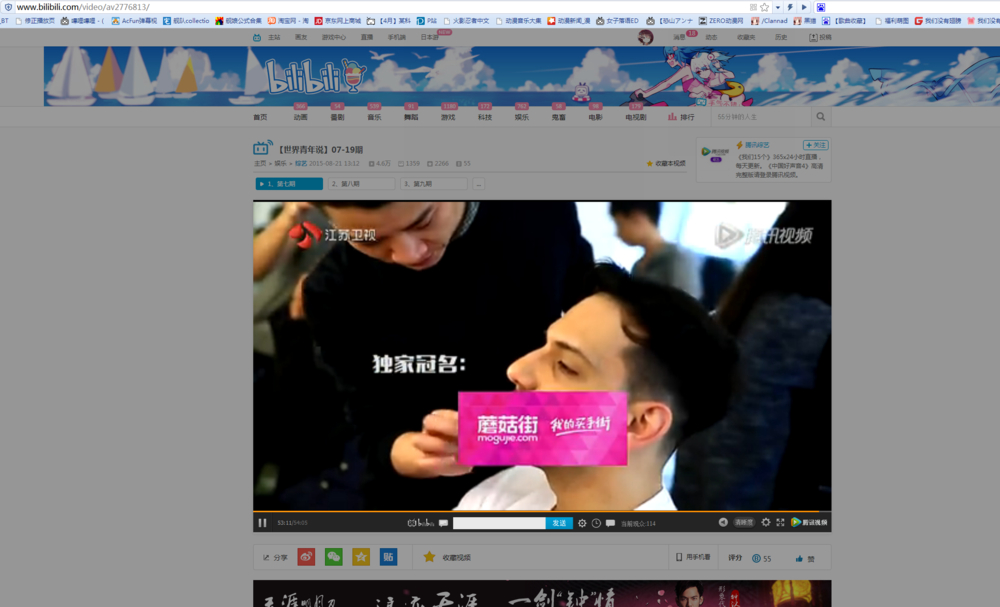This screenshot has width=1000, height=607.
Task: Open the 游戏 category
Action: tap(448, 117)
